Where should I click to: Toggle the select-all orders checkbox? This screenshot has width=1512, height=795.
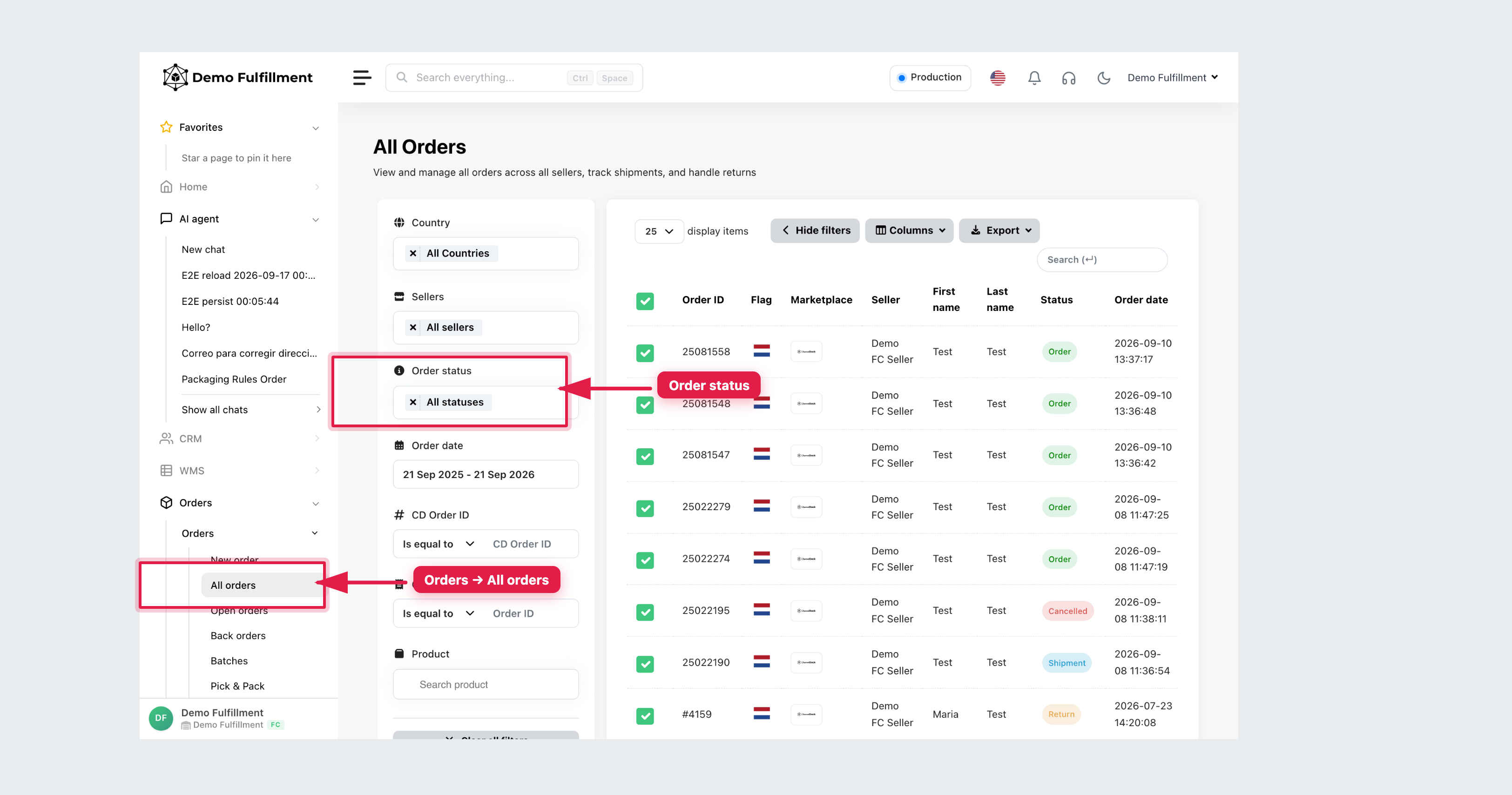click(x=645, y=301)
